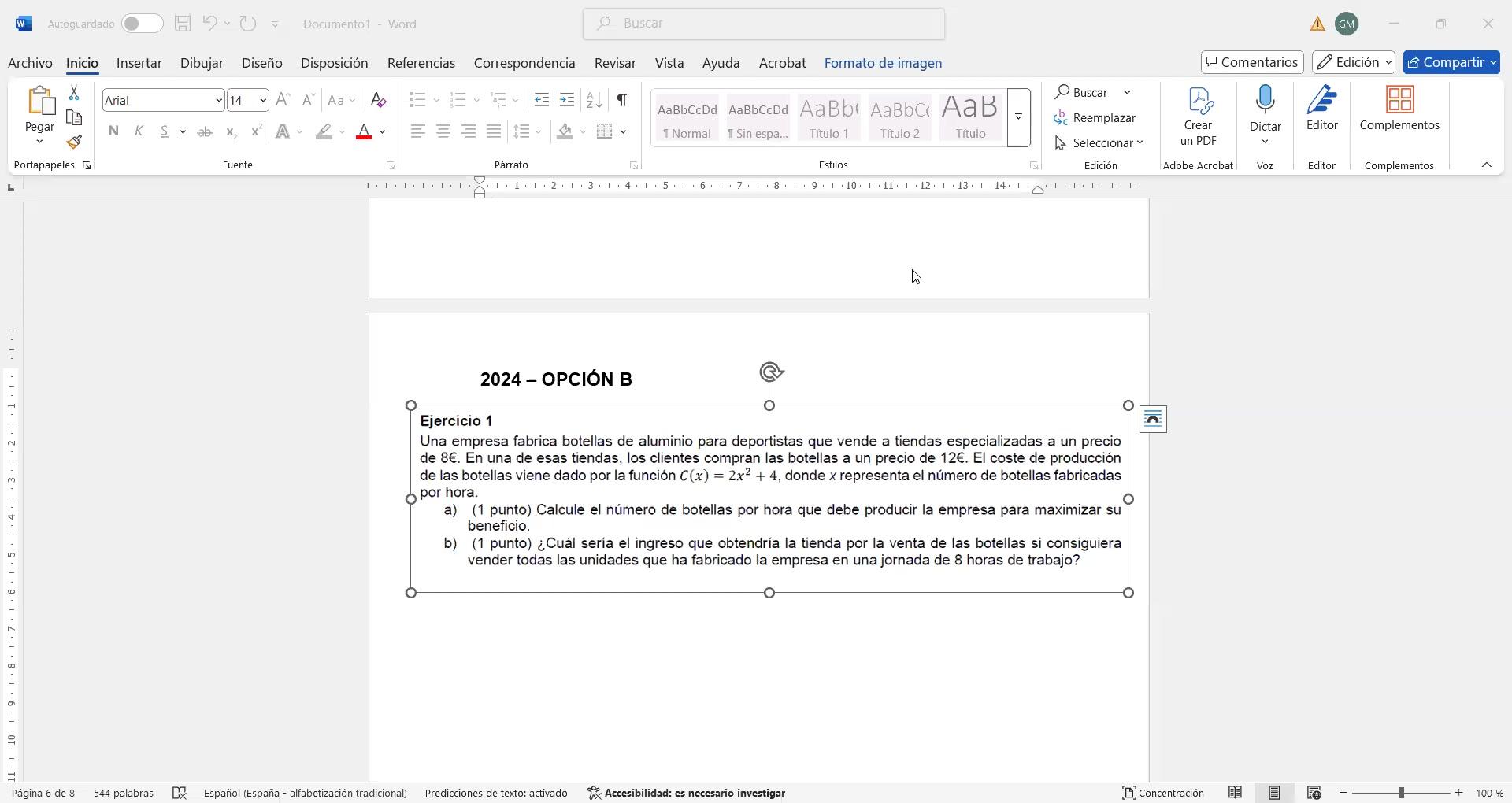1512x803 pixels.
Task: Click Crear un PDF icon
Action: tap(1198, 101)
